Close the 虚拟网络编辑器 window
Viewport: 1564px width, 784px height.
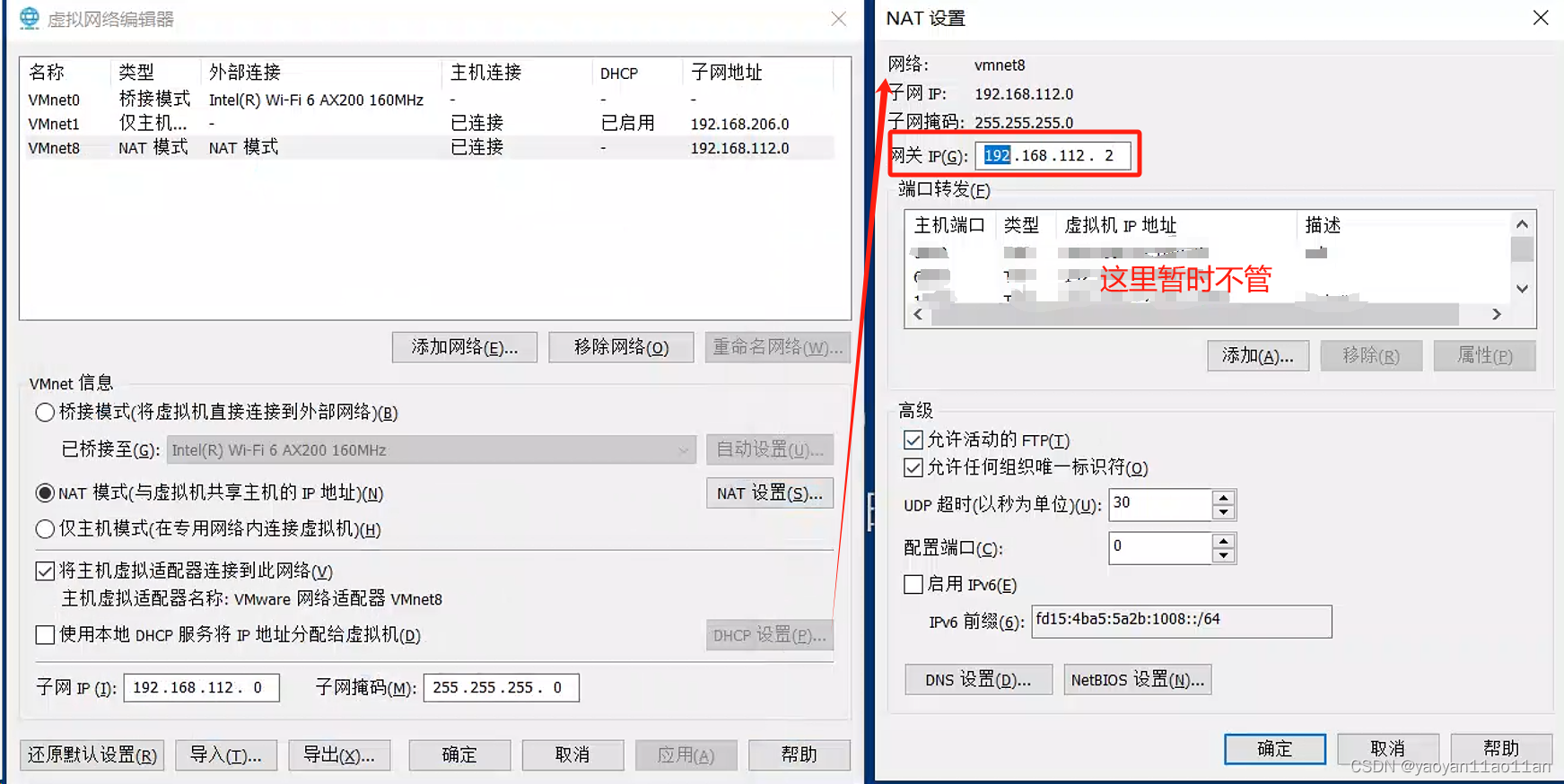(838, 19)
